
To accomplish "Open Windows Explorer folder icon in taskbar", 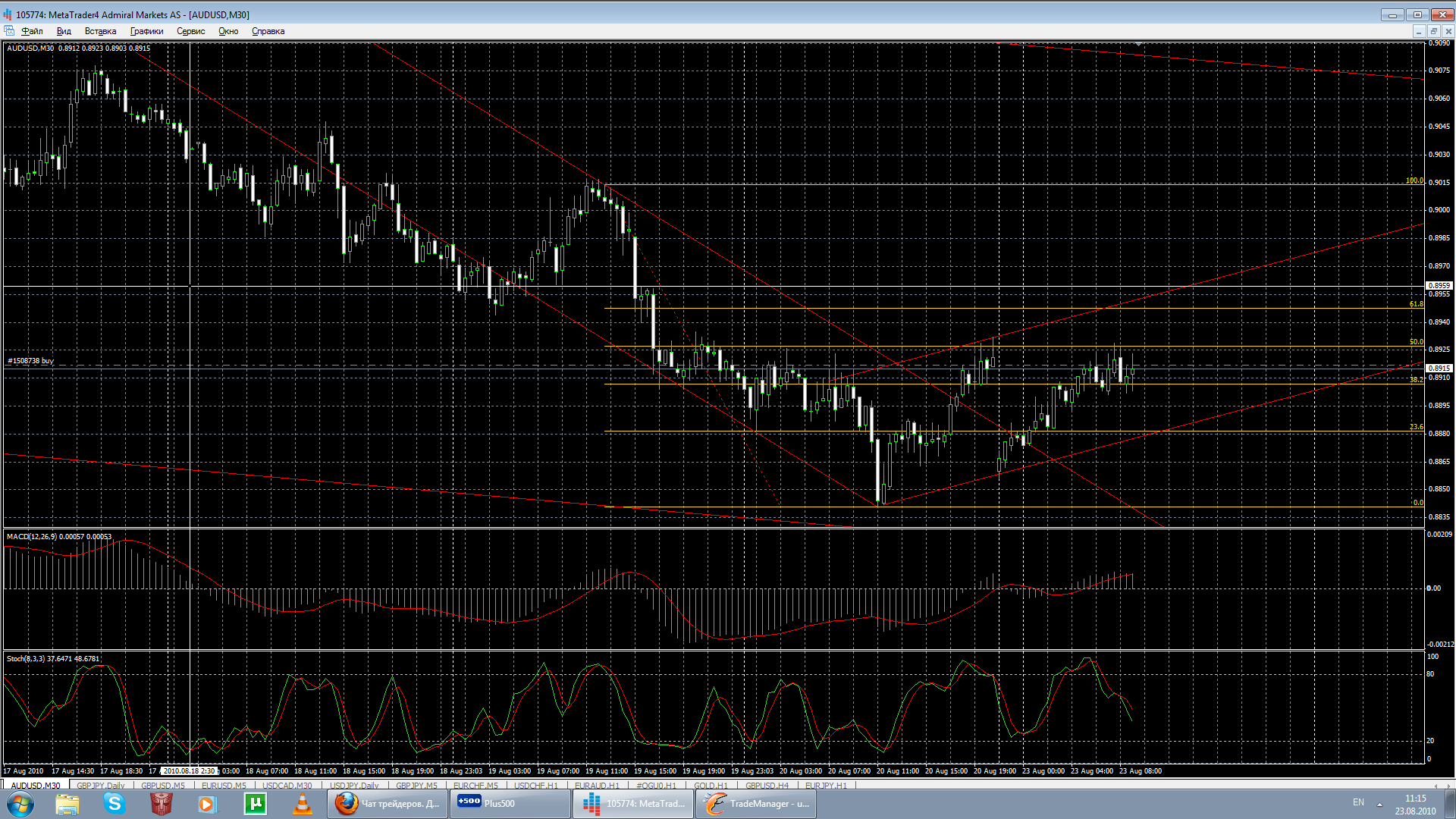I will [x=67, y=803].
